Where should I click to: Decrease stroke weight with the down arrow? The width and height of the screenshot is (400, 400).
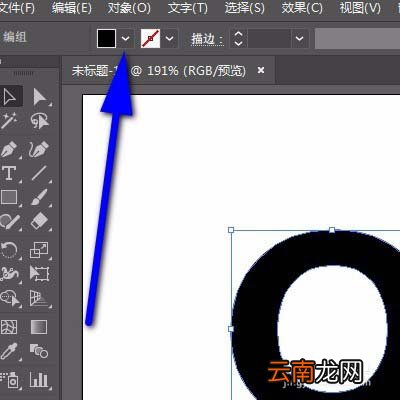(238, 43)
